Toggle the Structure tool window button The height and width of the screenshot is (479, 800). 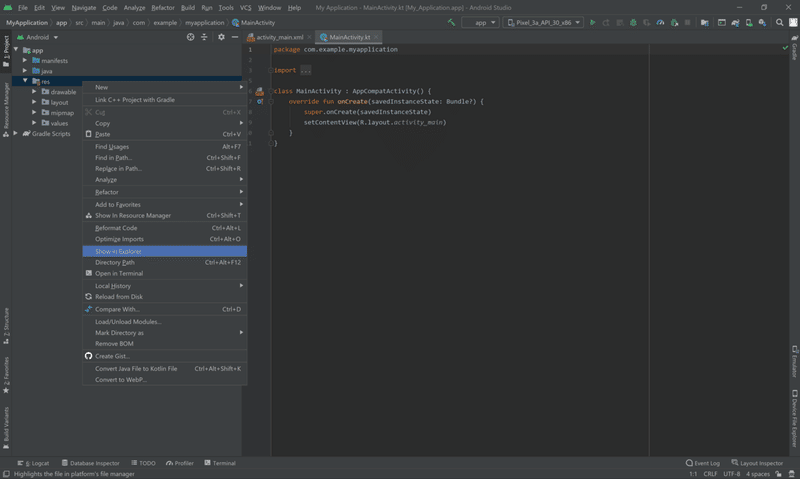[6, 325]
